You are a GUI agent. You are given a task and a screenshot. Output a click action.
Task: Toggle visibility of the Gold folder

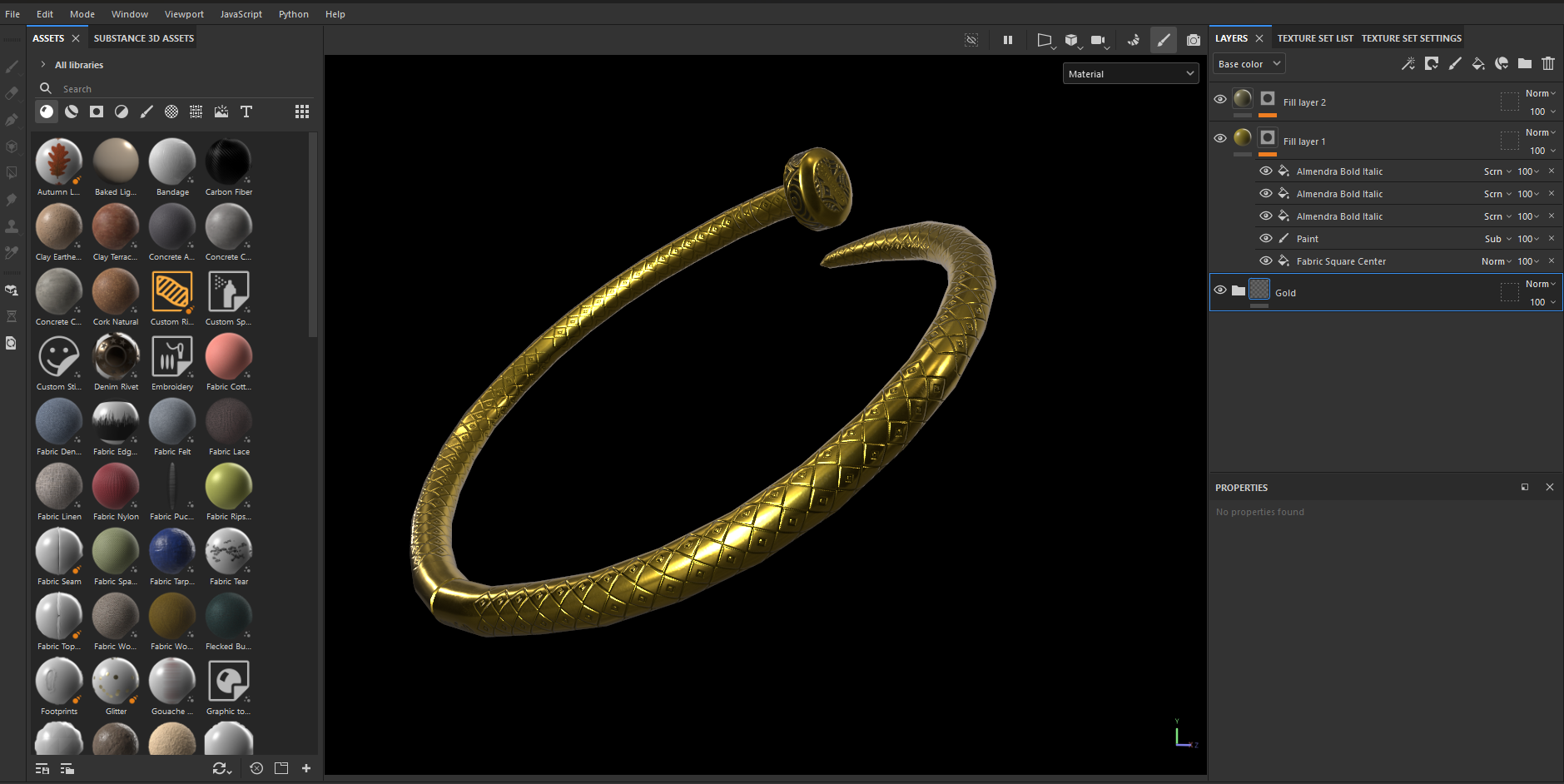(1220, 290)
